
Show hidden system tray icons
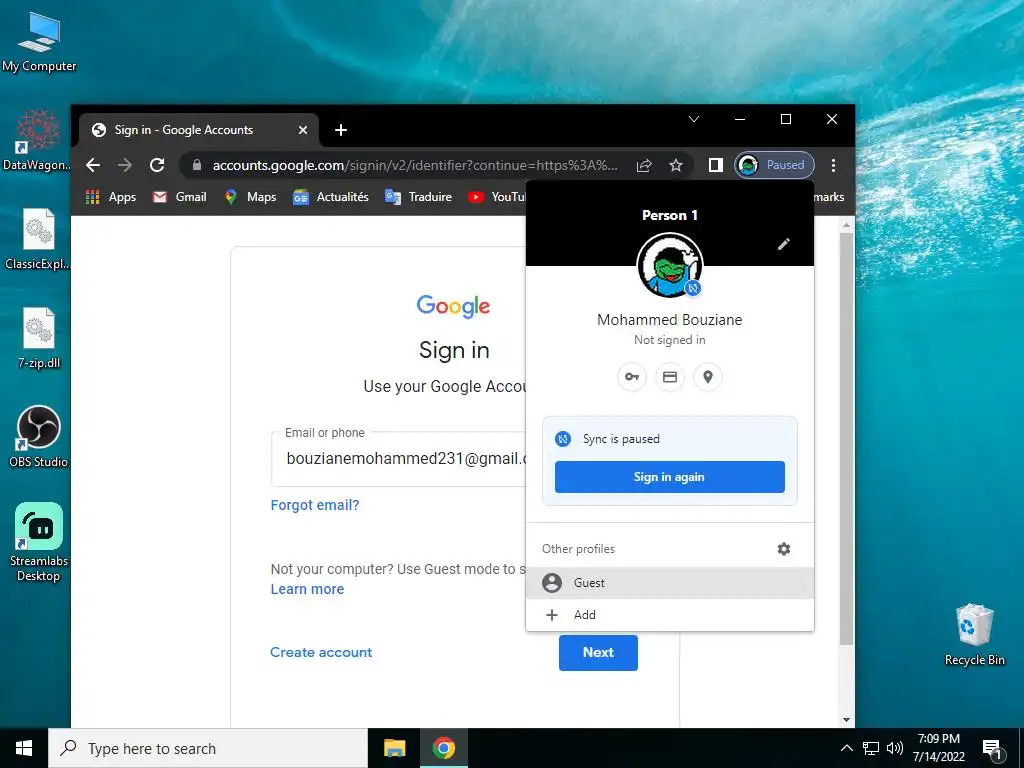[x=846, y=748]
